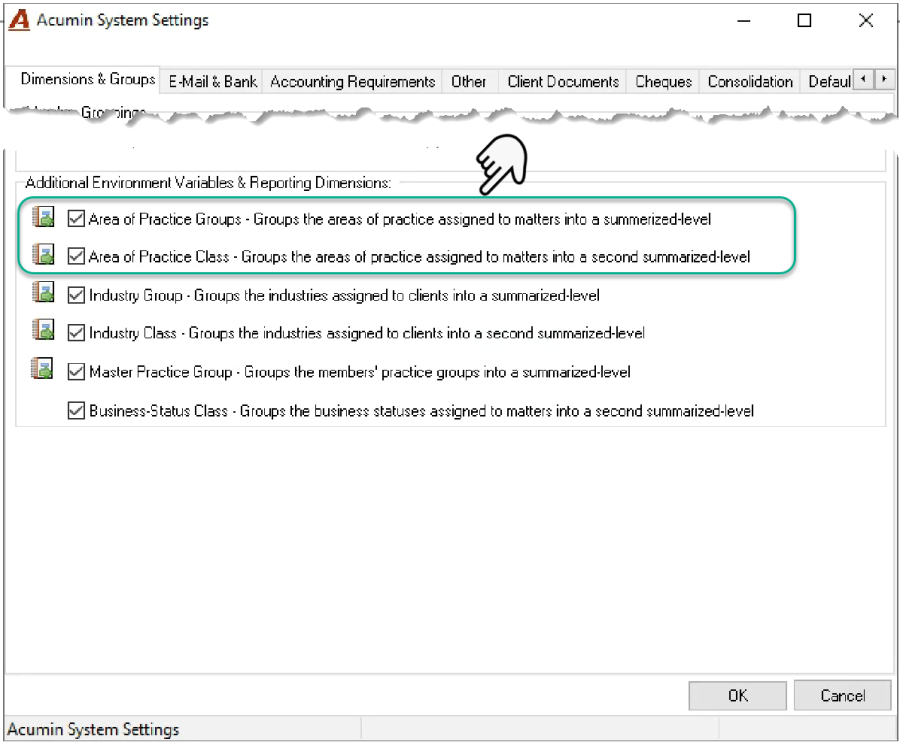The image size is (900, 742).
Task: Show previous tabs with left arrow
Action: 863,79
